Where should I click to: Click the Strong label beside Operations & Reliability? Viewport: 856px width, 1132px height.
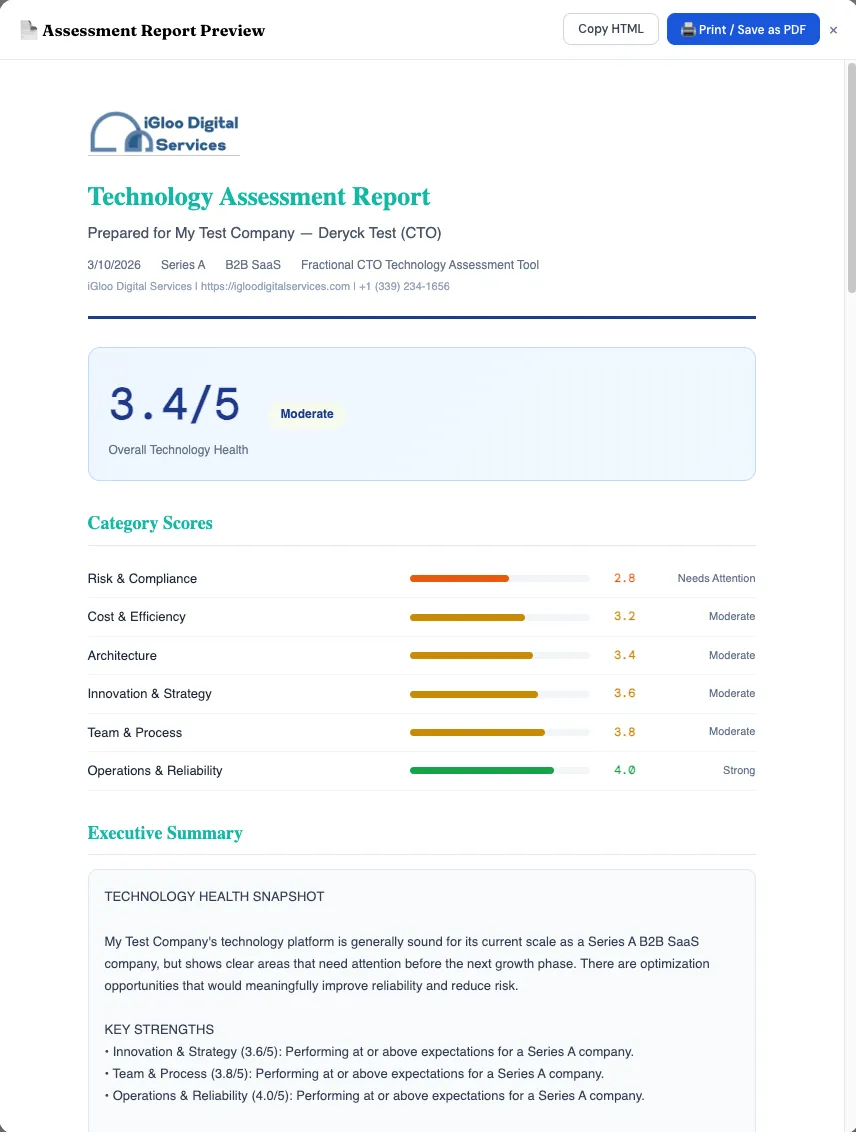pyautogui.click(x=739, y=770)
